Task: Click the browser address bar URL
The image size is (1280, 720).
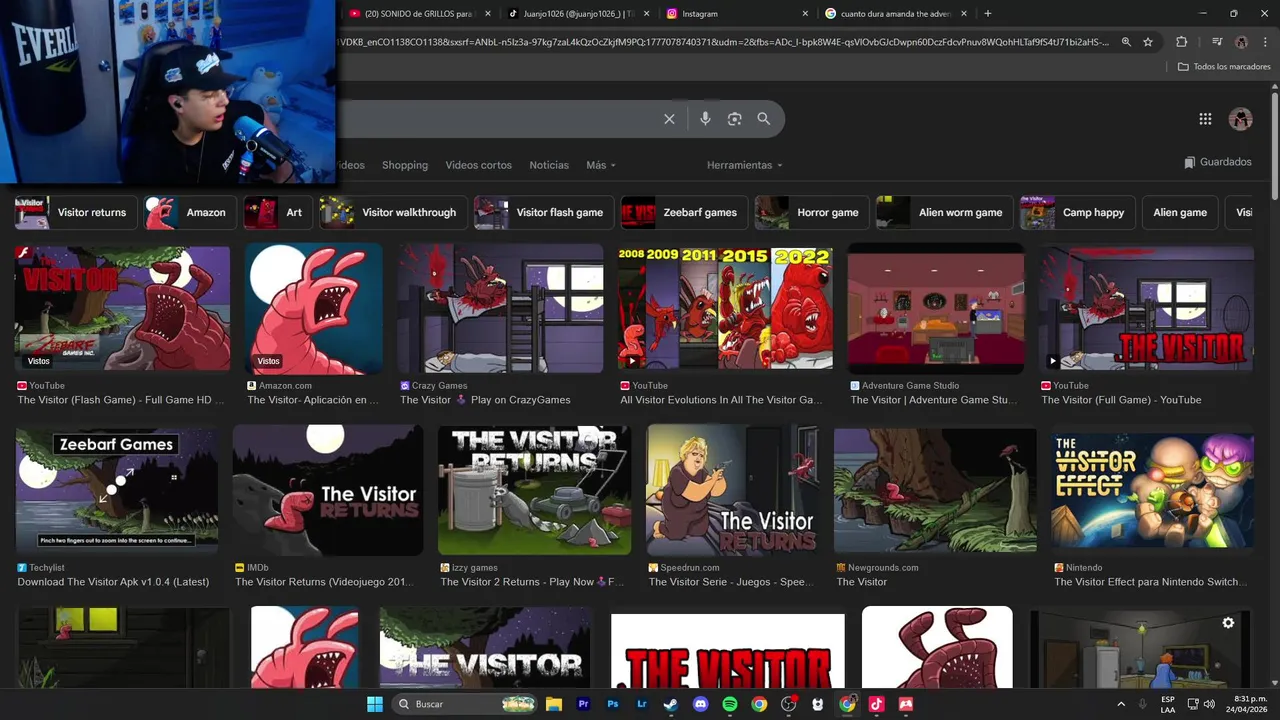Action: pyautogui.click(x=725, y=42)
